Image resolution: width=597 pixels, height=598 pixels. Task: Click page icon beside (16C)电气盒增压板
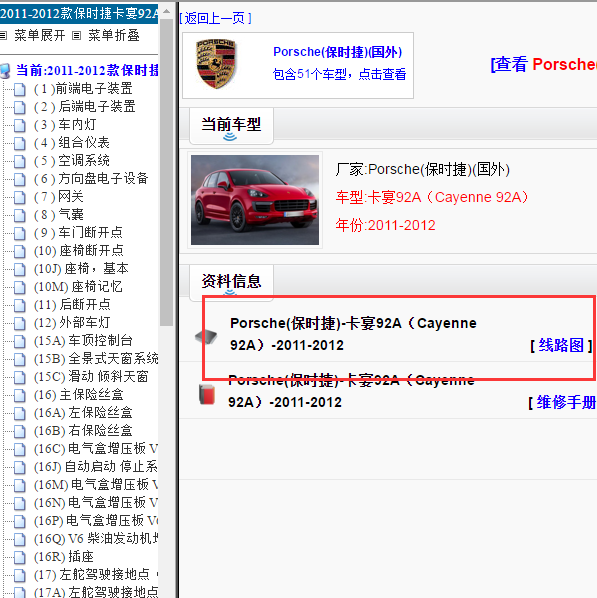[x=19, y=449]
